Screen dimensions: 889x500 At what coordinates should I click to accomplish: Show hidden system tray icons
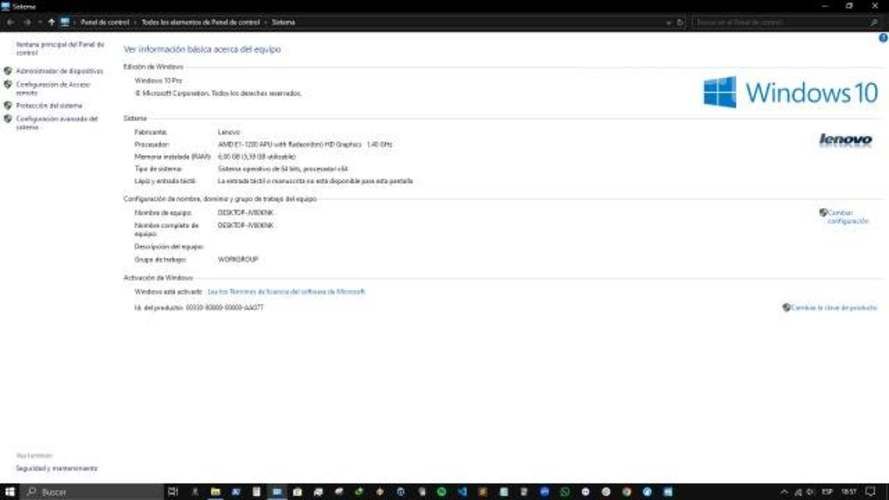[784, 492]
